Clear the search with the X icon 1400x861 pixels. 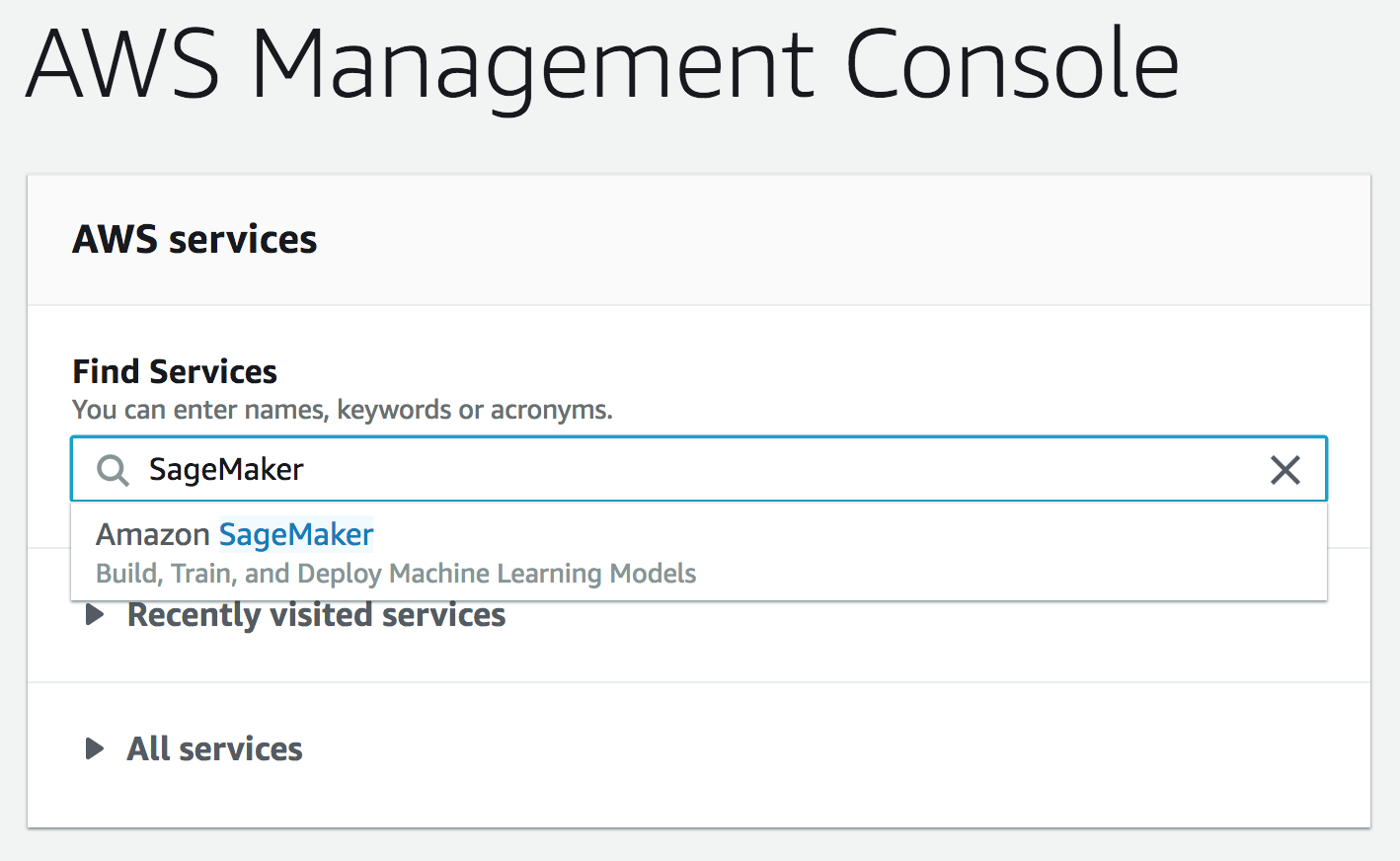tap(1284, 470)
